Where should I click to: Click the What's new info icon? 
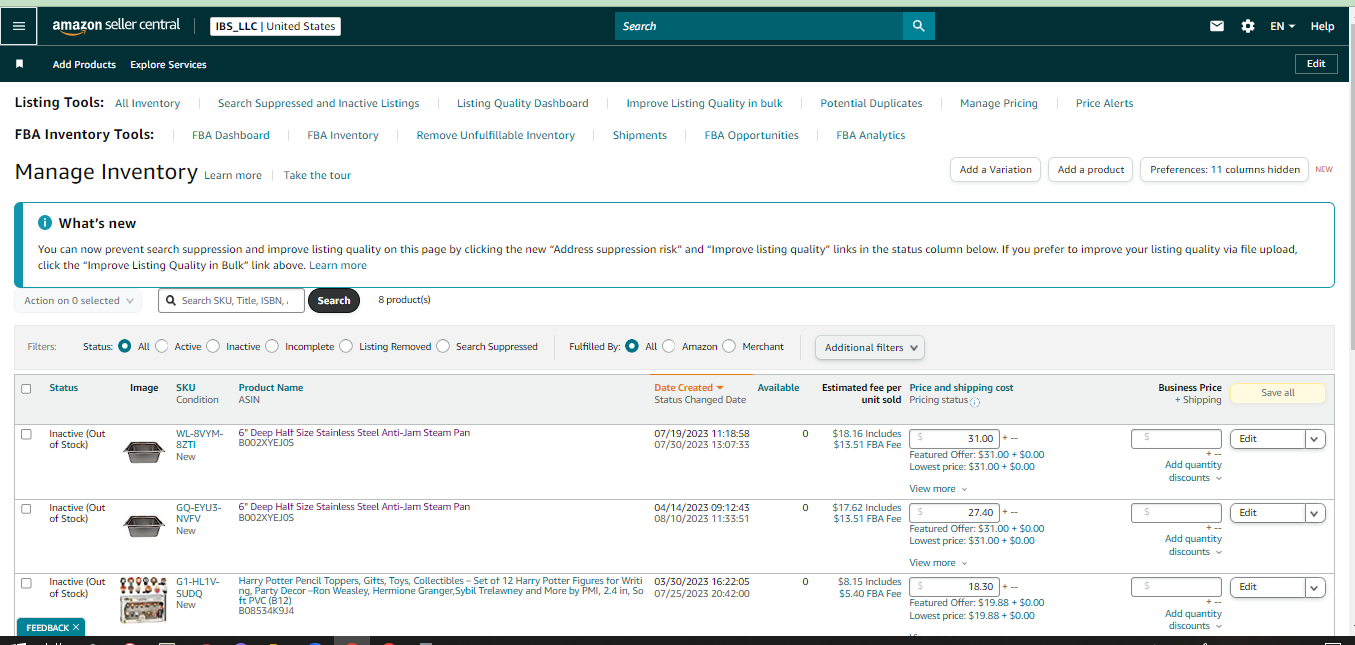point(44,223)
